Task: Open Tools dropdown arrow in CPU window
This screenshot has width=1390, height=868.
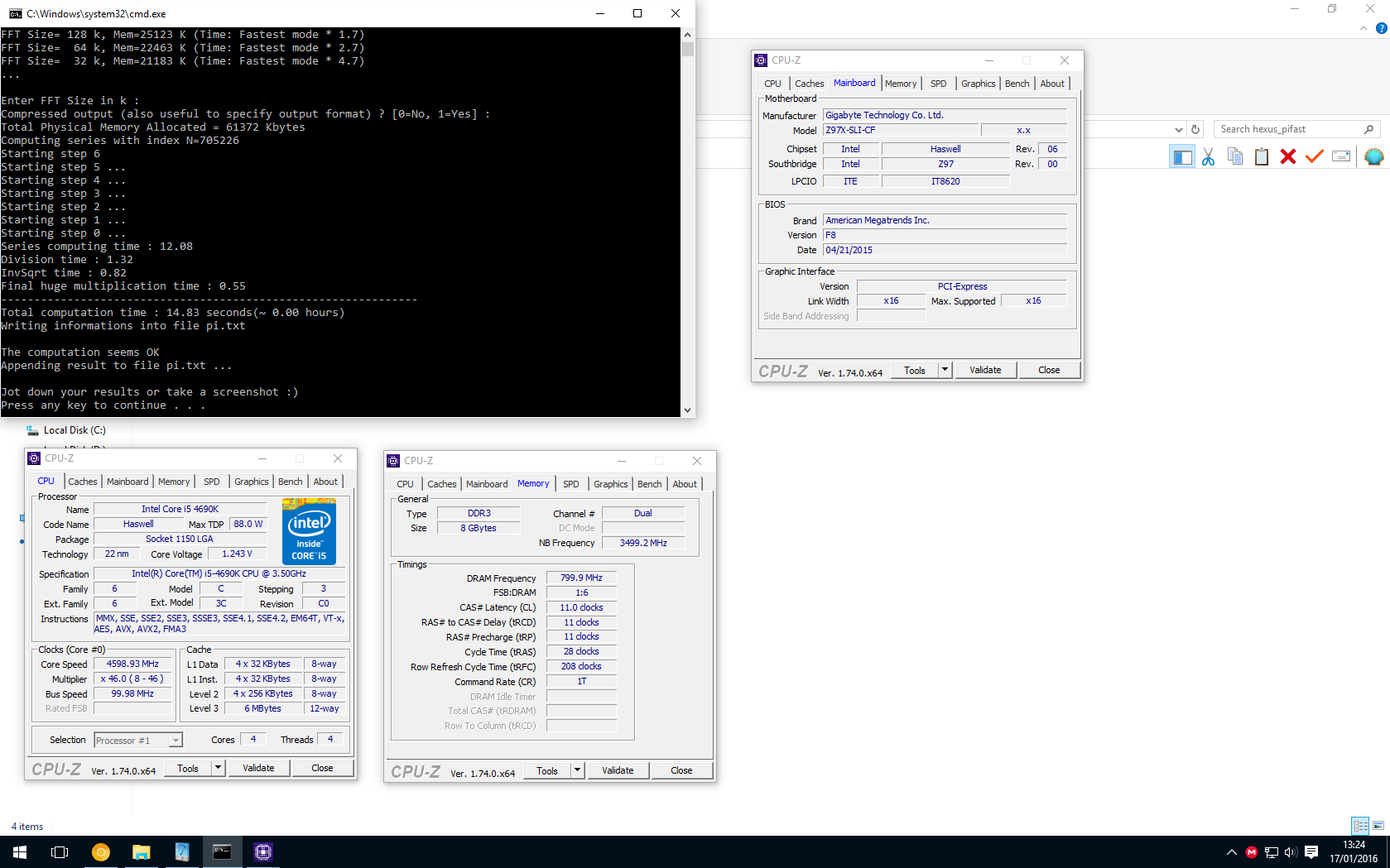Action: [x=219, y=768]
